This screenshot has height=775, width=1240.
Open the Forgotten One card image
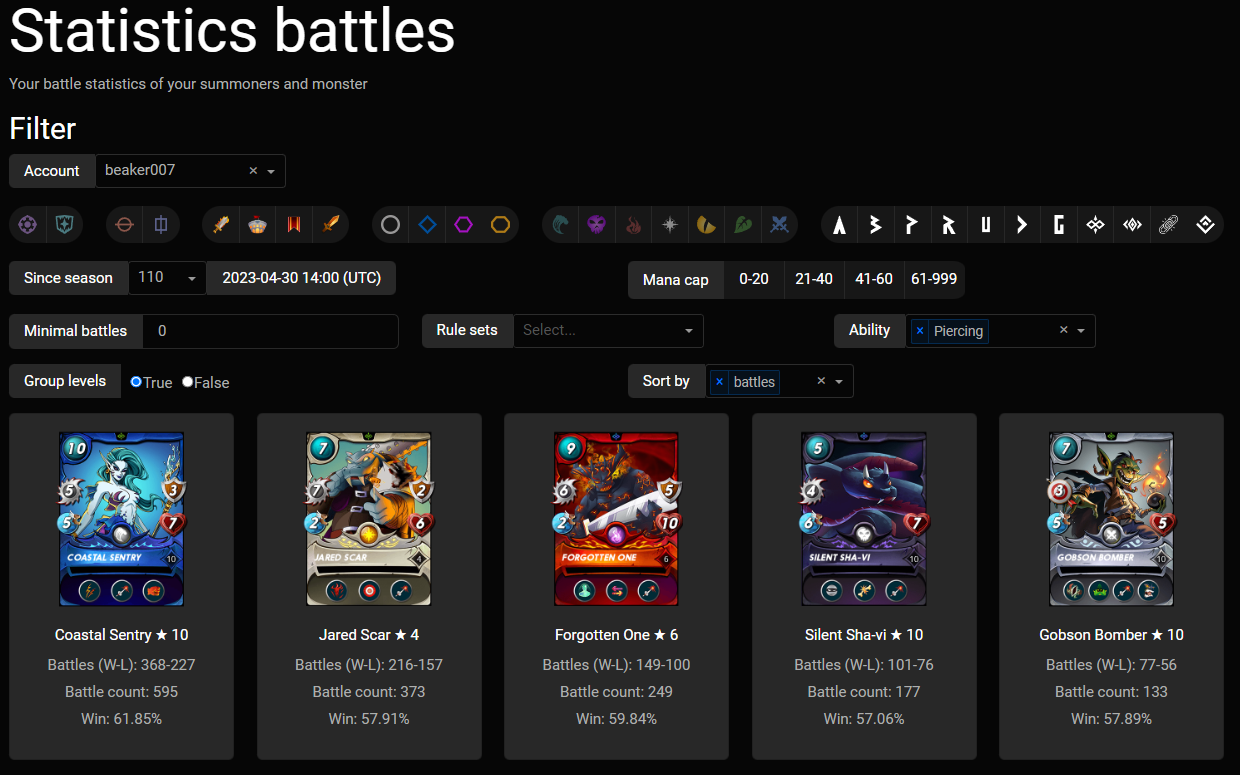point(616,519)
